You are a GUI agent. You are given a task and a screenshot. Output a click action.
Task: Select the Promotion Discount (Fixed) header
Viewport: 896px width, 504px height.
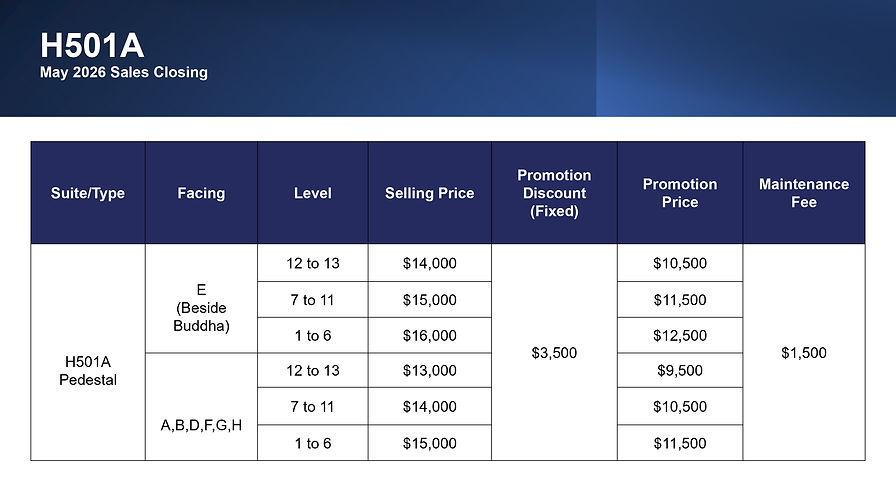(x=554, y=193)
